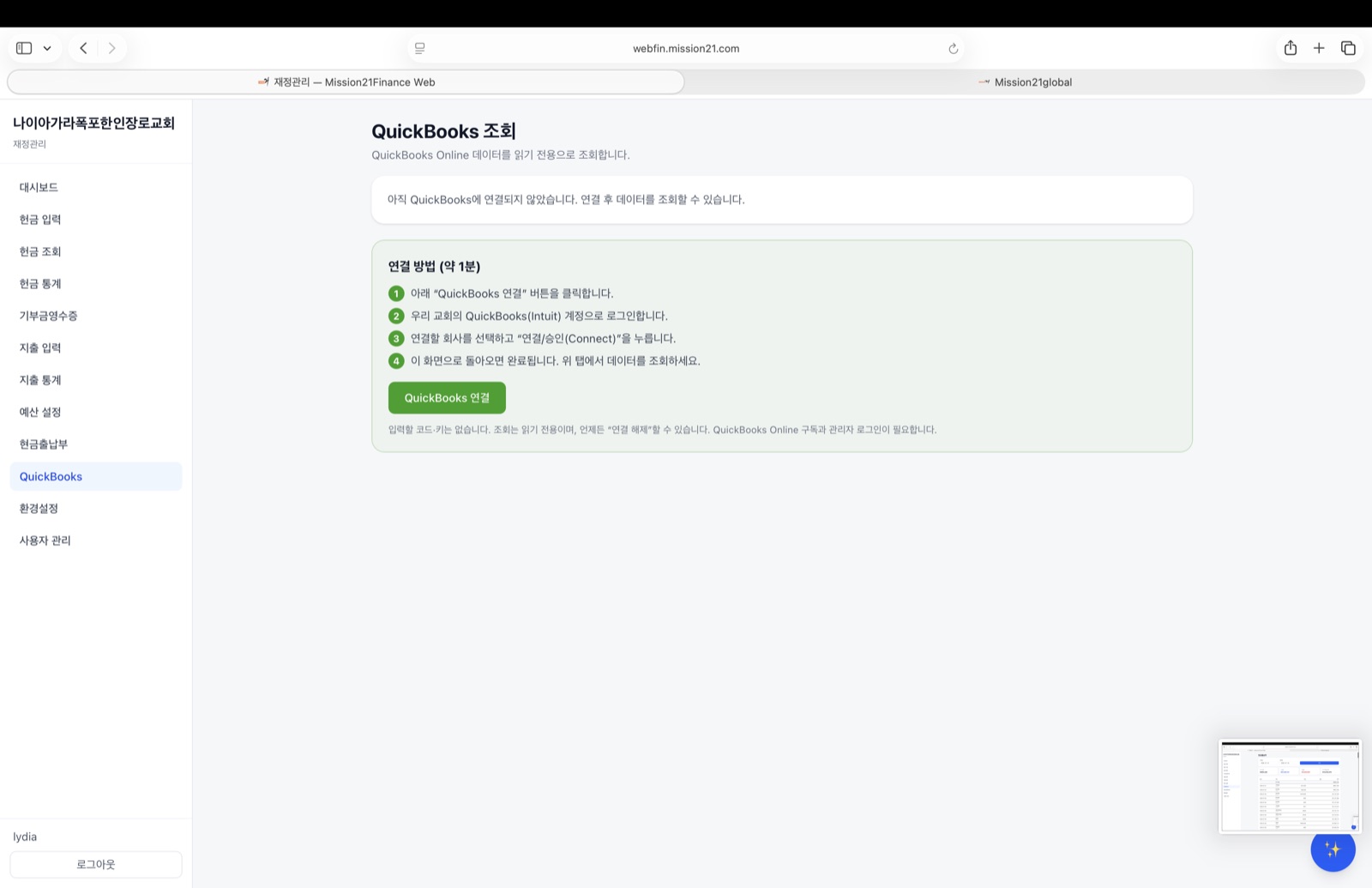Open 헌금출납부 in the sidebar

96,444
